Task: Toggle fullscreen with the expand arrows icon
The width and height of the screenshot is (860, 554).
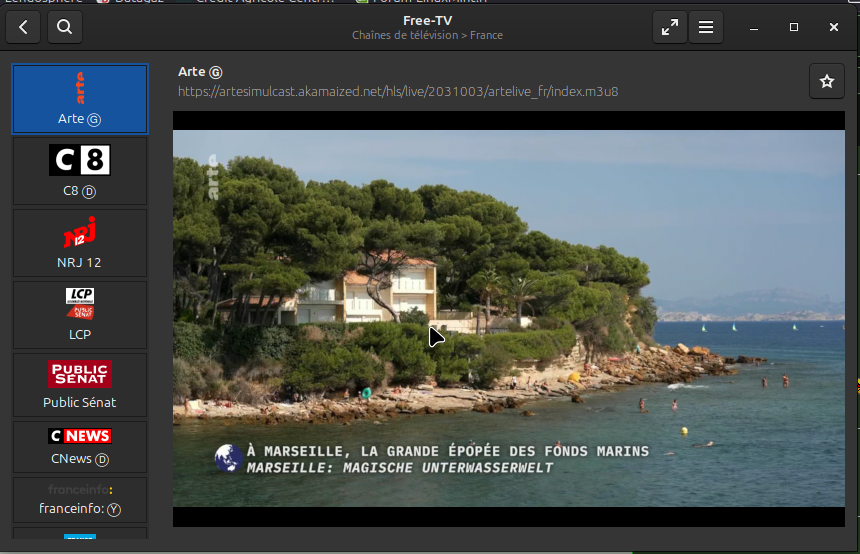Action: click(x=669, y=28)
